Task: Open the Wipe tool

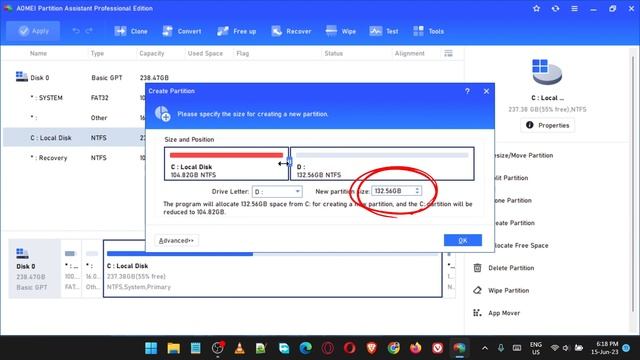Action: point(341,31)
